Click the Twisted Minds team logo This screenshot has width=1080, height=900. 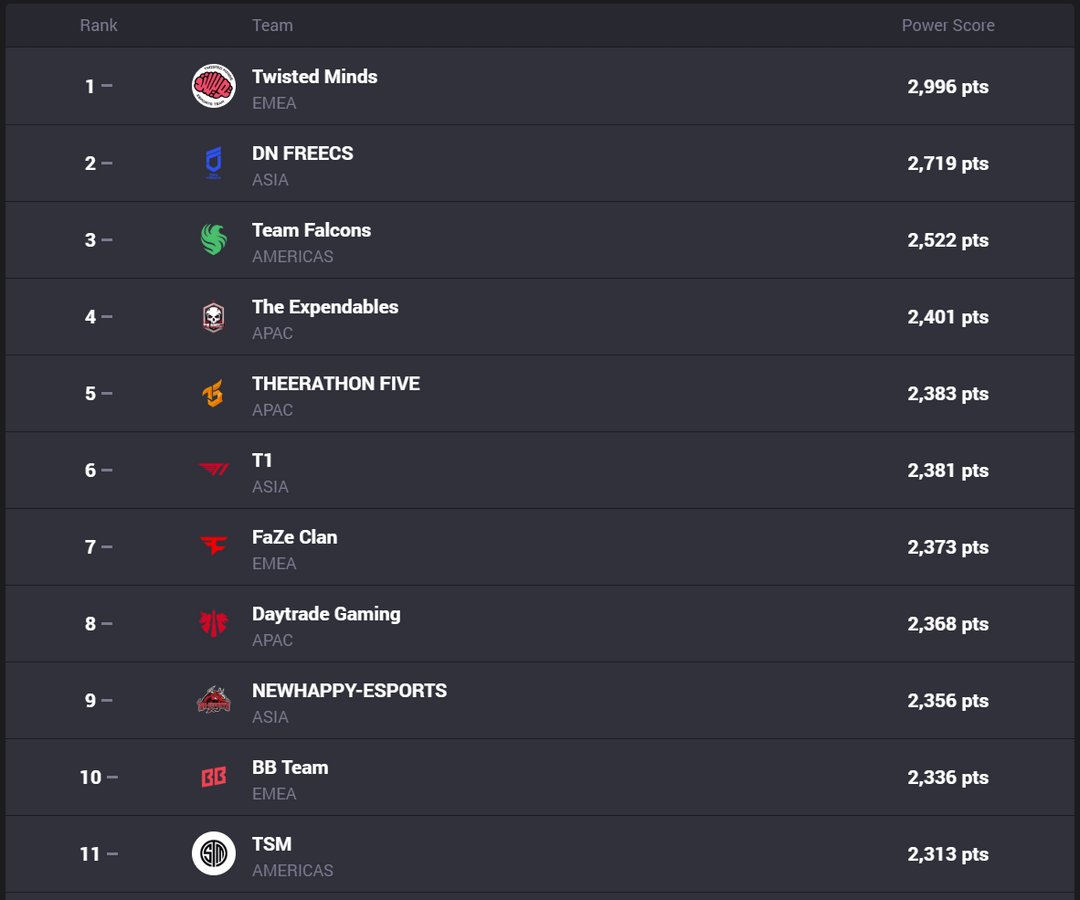coord(213,86)
